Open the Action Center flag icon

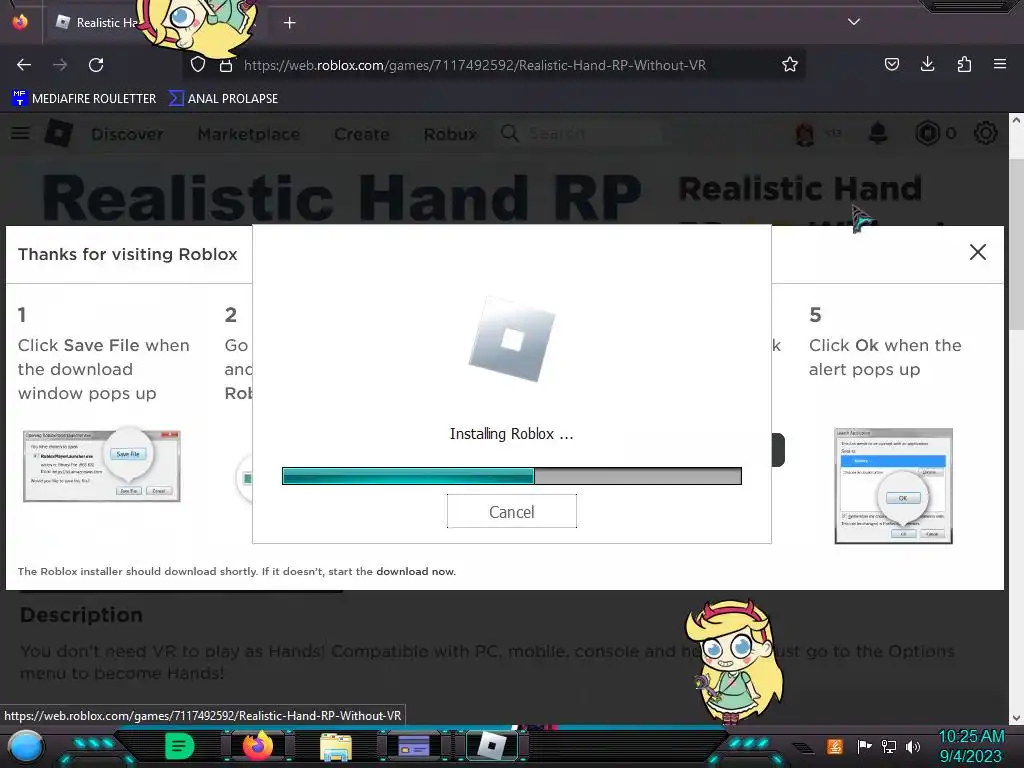pos(865,746)
